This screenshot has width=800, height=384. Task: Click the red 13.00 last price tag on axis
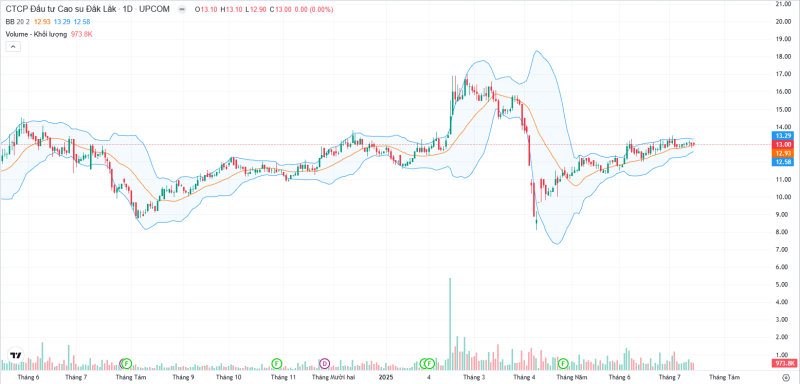784,145
